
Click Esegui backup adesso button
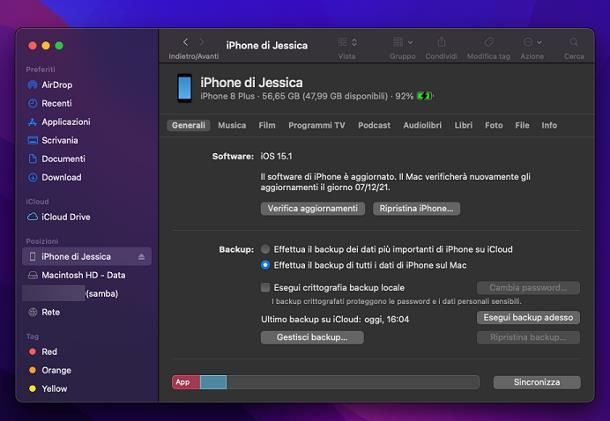click(528, 318)
